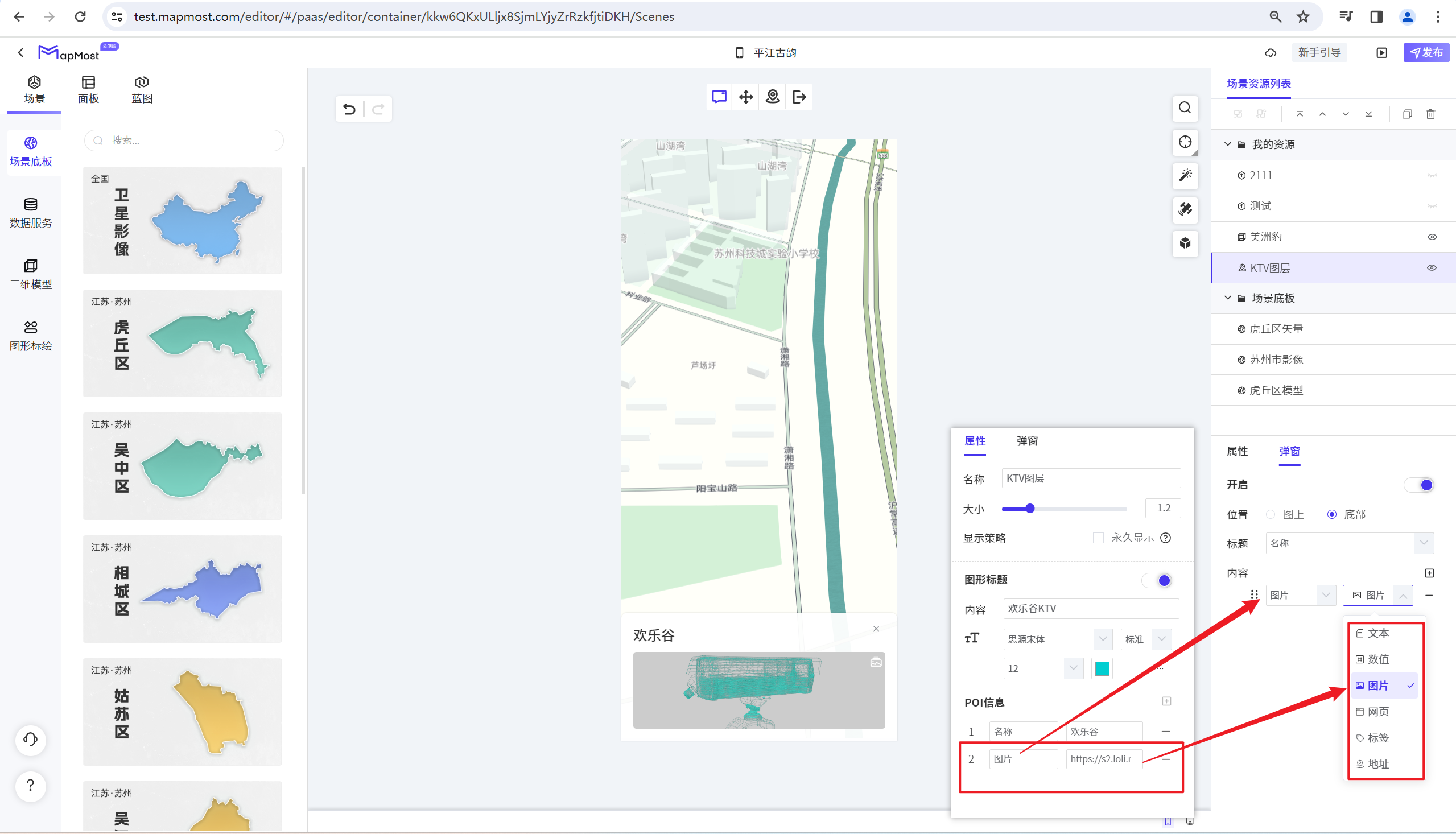This screenshot has width=1456, height=834.
Task: Open the 场景 tab in left panel
Action: point(34,90)
